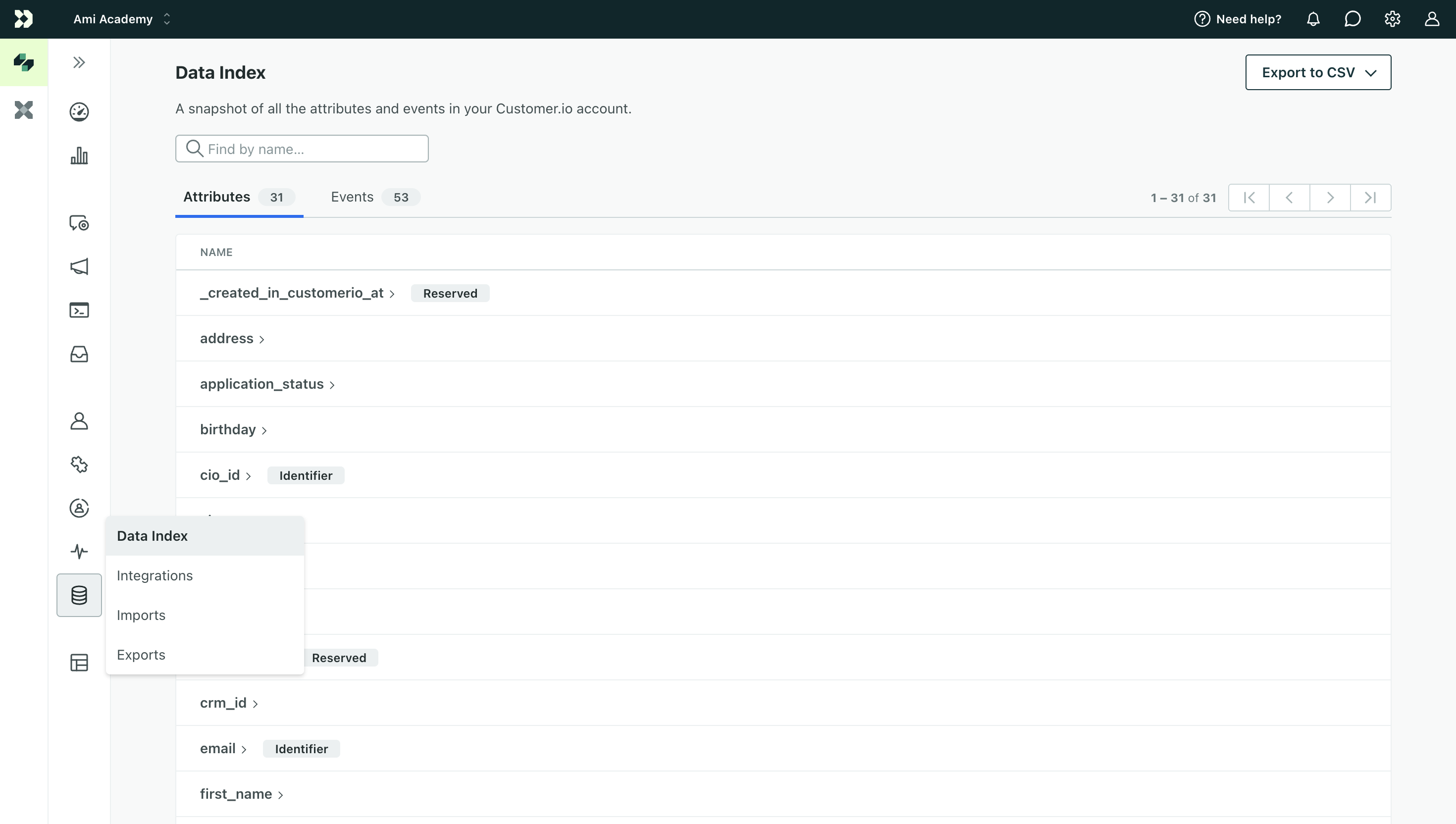Screen dimensions: 1456x824
Task: Click the 1 – 31 of 31 pagination text
Action: tap(1183, 198)
